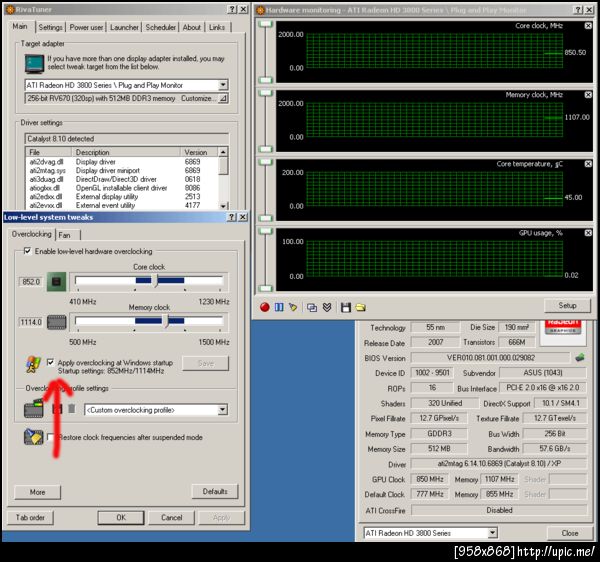This screenshot has width=600, height=562.
Task: Click driver file list scroll up arrow
Action: tap(223, 152)
